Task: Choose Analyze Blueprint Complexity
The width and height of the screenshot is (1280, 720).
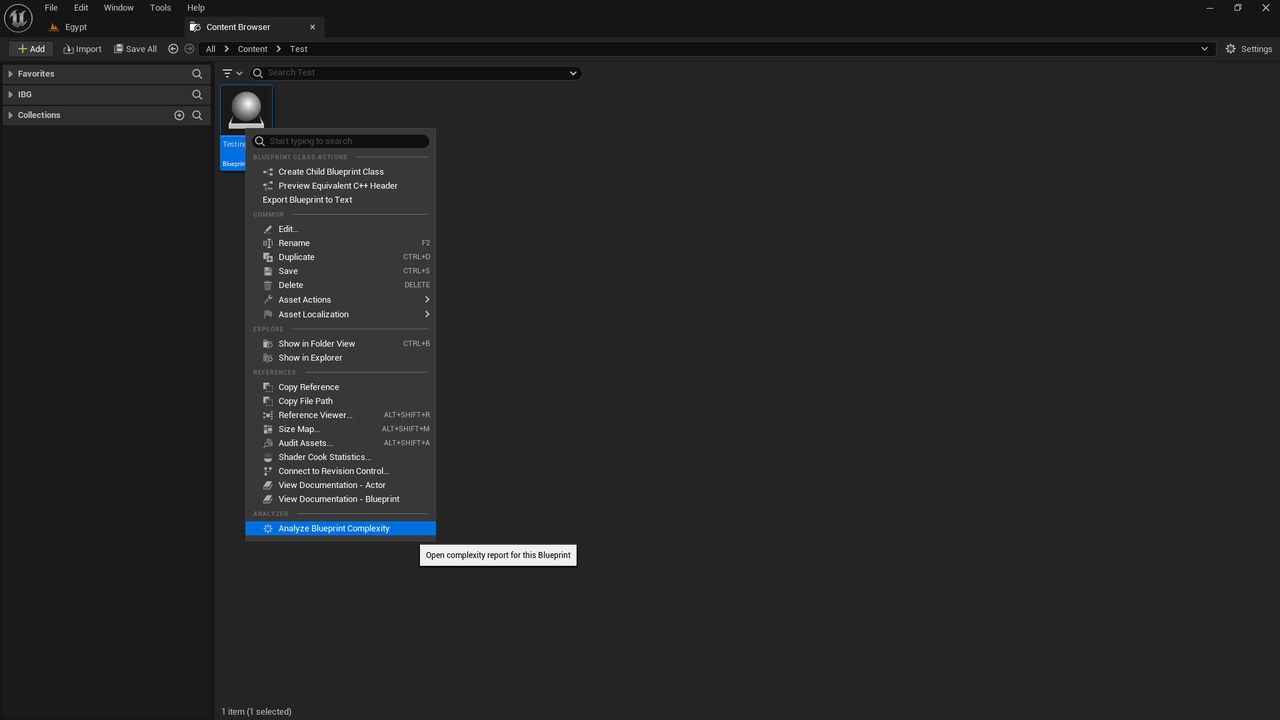Action: pyautogui.click(x=340, y=528)
